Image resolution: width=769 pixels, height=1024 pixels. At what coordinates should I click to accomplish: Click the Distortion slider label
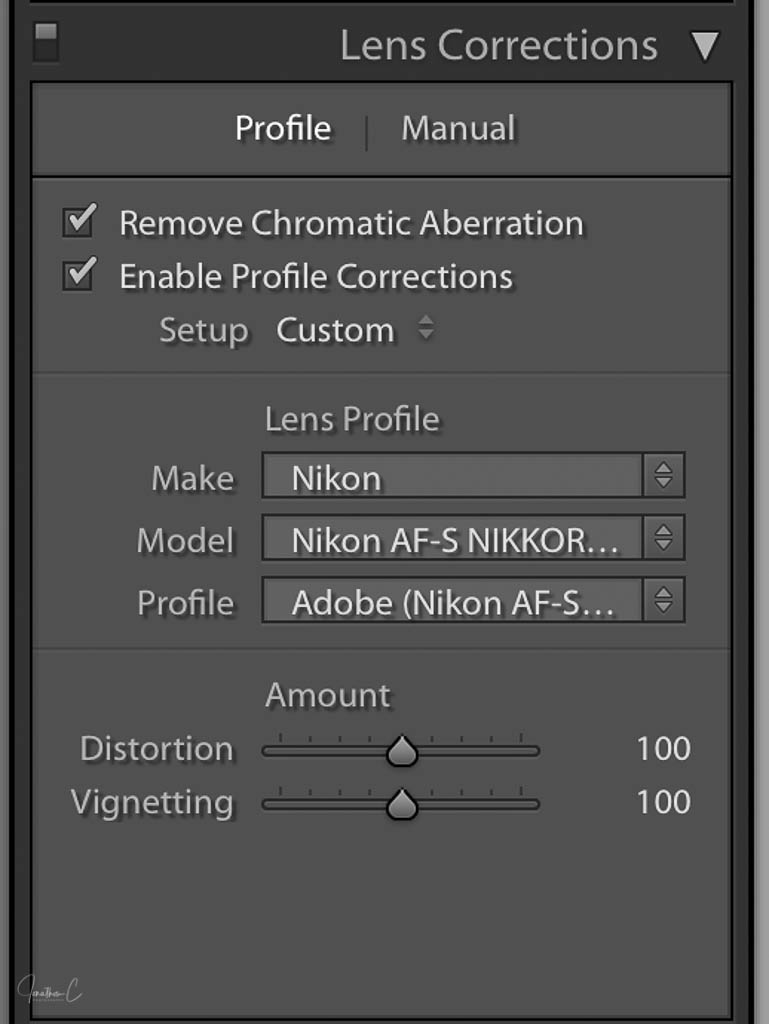click(157, 749)
